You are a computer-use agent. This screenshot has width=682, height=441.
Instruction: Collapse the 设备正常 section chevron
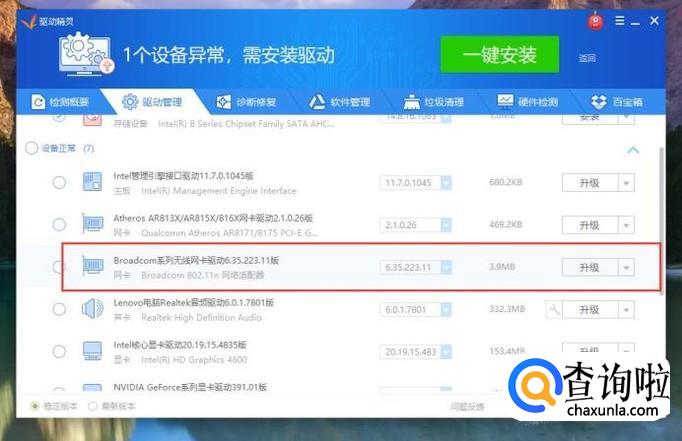click(633, 150)
